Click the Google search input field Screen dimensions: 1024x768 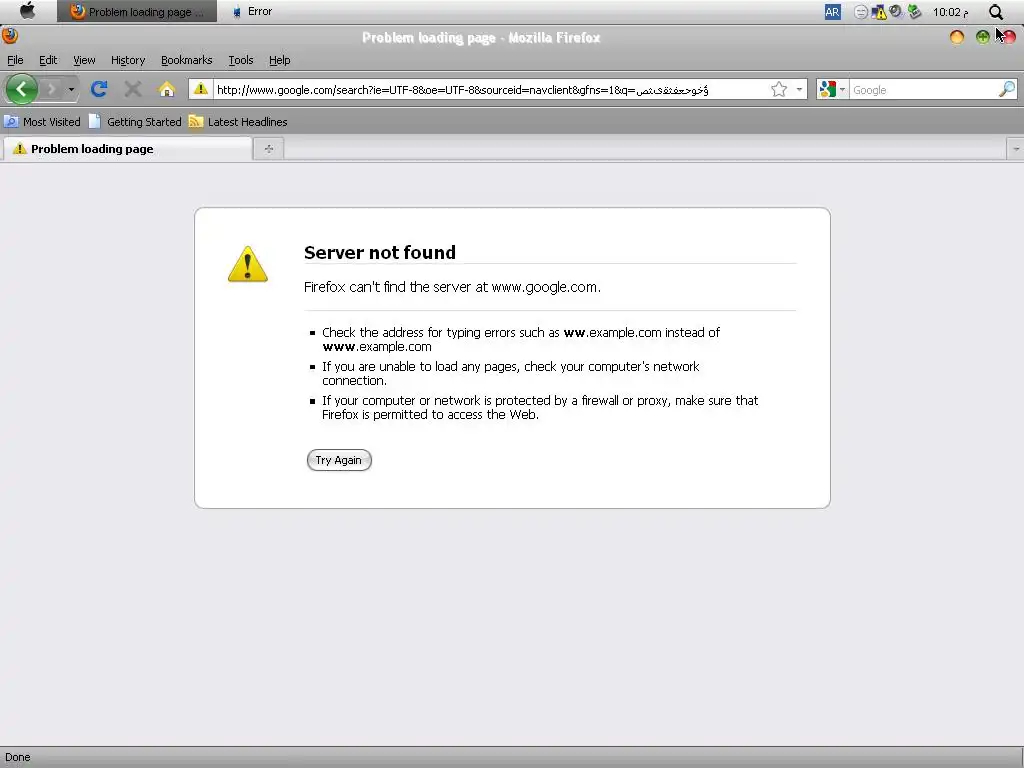click(x=923, y=89)
